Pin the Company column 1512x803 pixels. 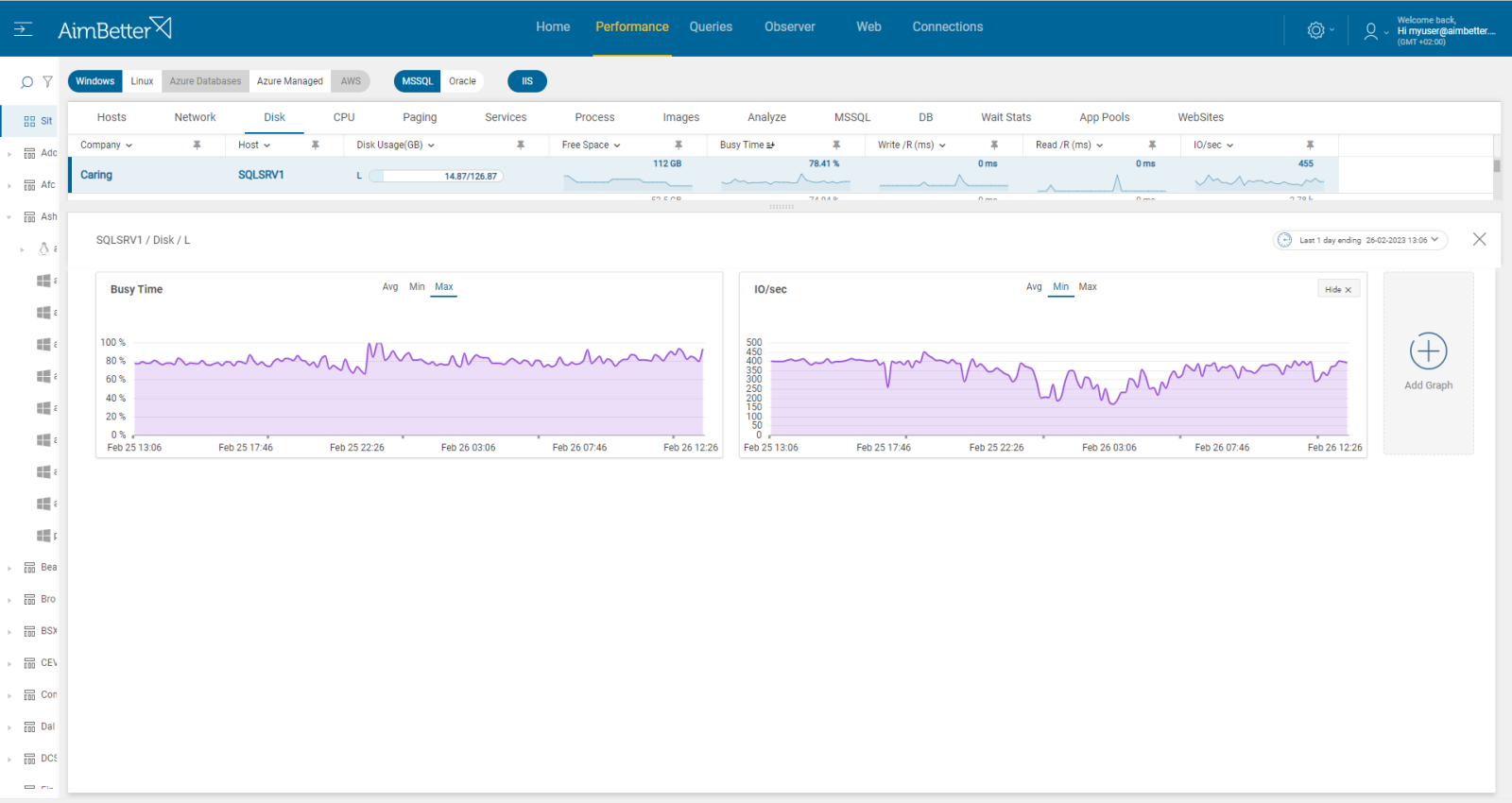(197, 145)
